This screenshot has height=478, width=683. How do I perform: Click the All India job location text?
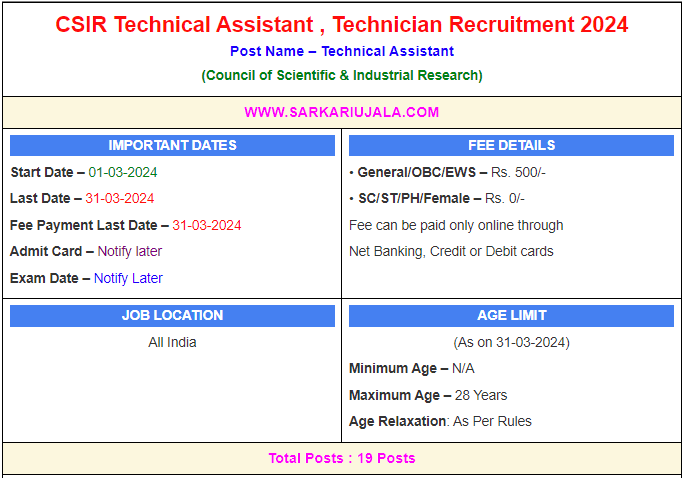coord(172,342)
